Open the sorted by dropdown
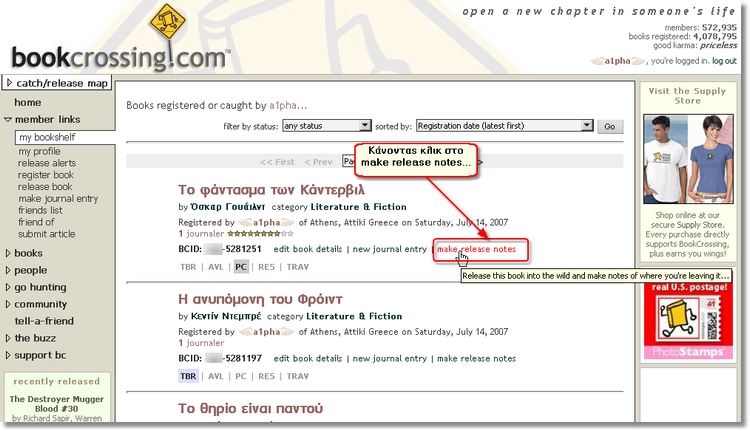Viewport: 750px width, 431px height. (x=504, y=126)
